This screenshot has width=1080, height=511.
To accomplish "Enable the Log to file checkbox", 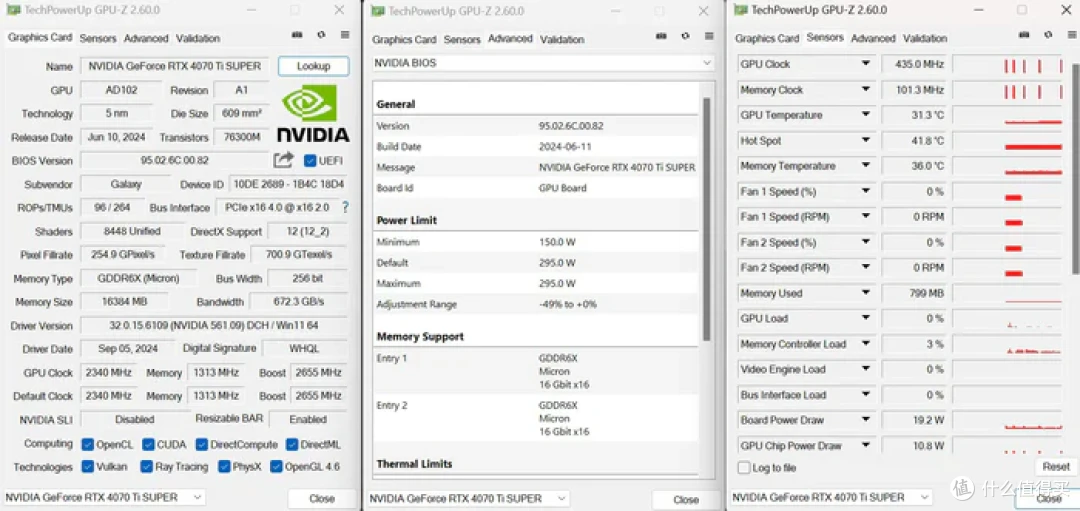I will 743,468.
